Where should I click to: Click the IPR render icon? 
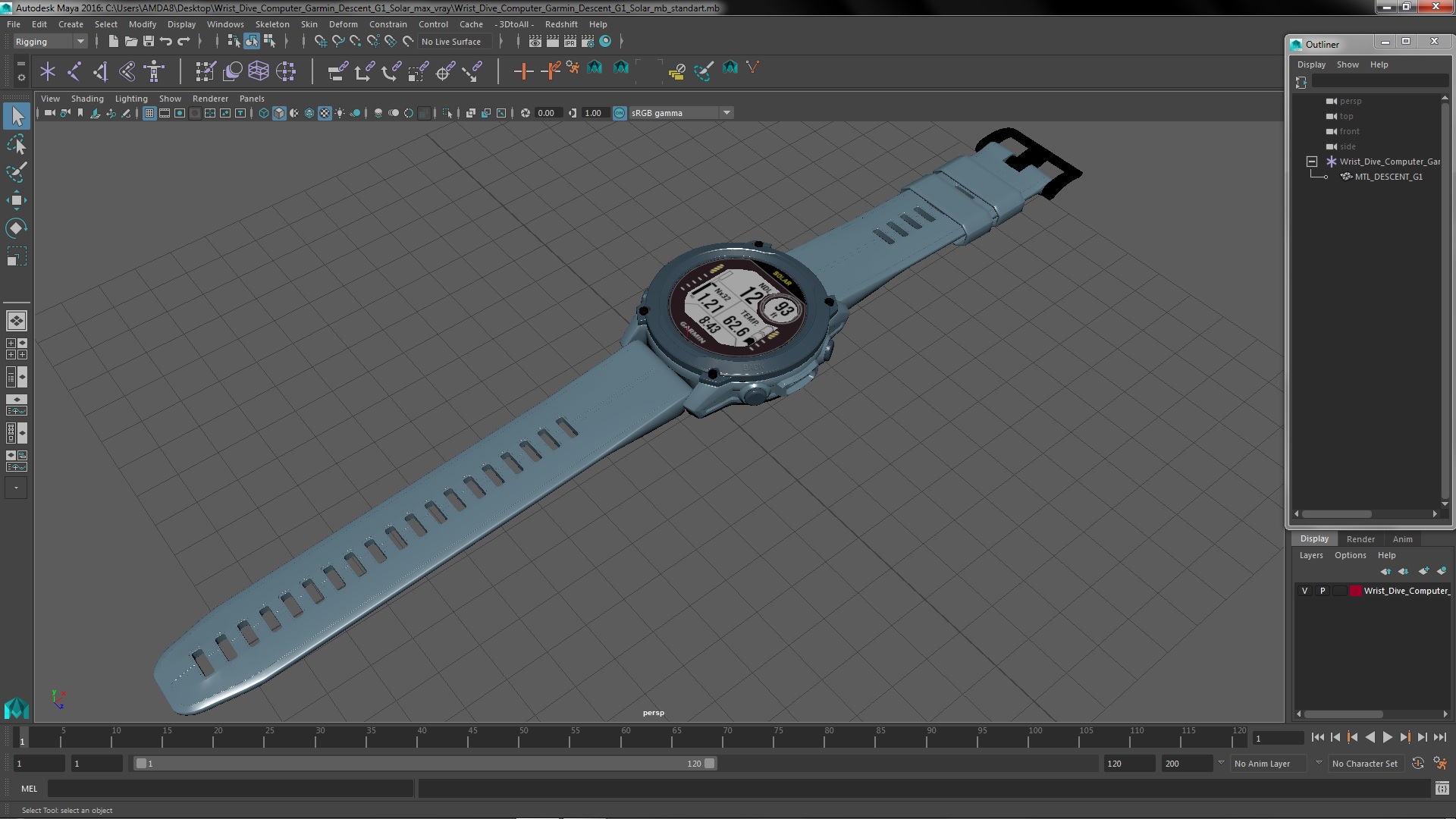570,41
